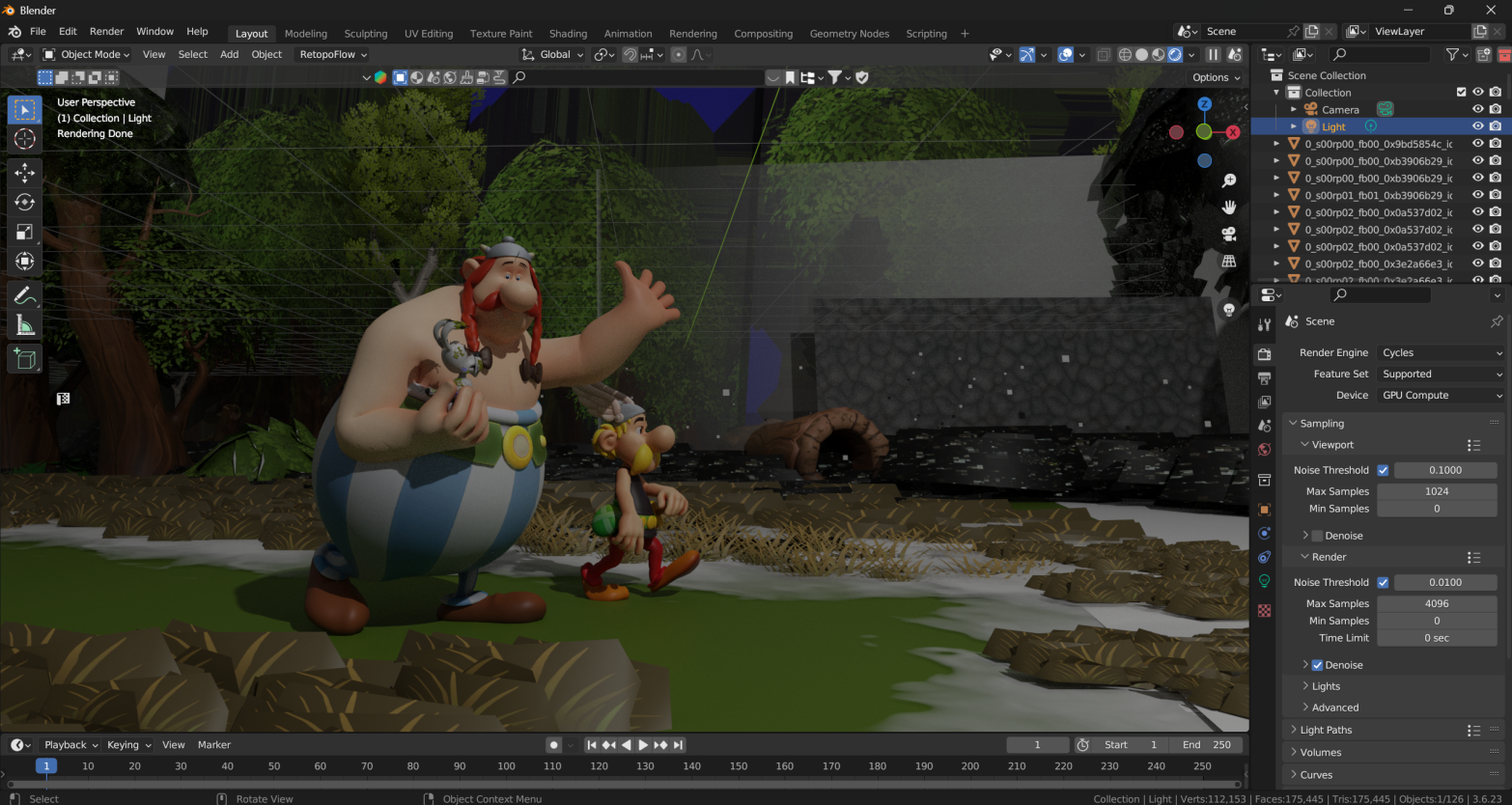Click the viewport pan hand icon

pos(1229,208)
